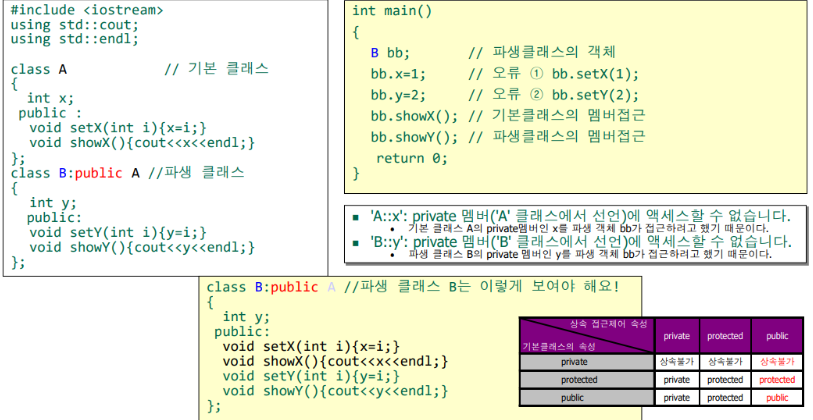813x420 pixels.
Task: Click the "파생 클래스 B의 private 멤버인 y" explanation
Action: pyautogui.click(x=591, y=254)
